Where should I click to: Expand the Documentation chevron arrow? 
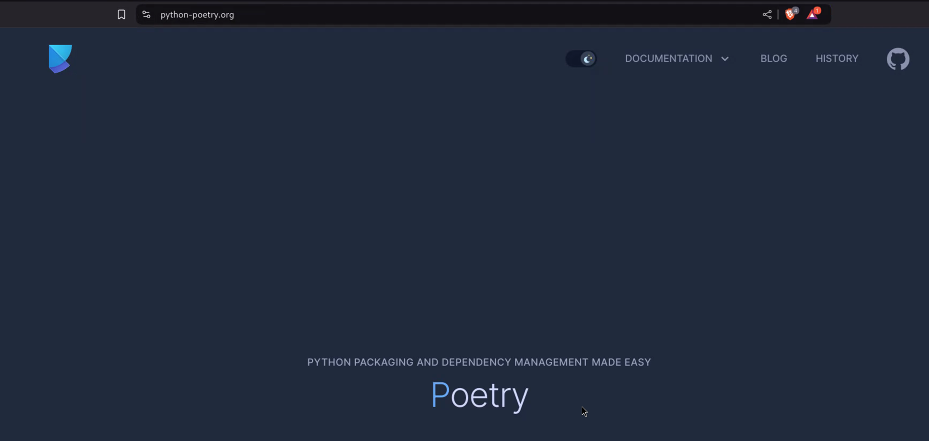(x=725, y=59)
